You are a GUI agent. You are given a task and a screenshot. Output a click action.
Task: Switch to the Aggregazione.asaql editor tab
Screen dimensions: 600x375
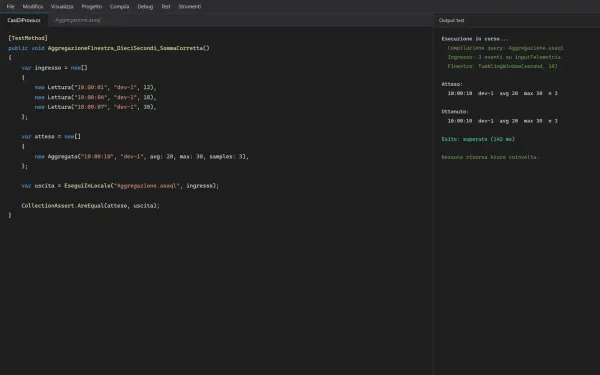tap(78, 20)
